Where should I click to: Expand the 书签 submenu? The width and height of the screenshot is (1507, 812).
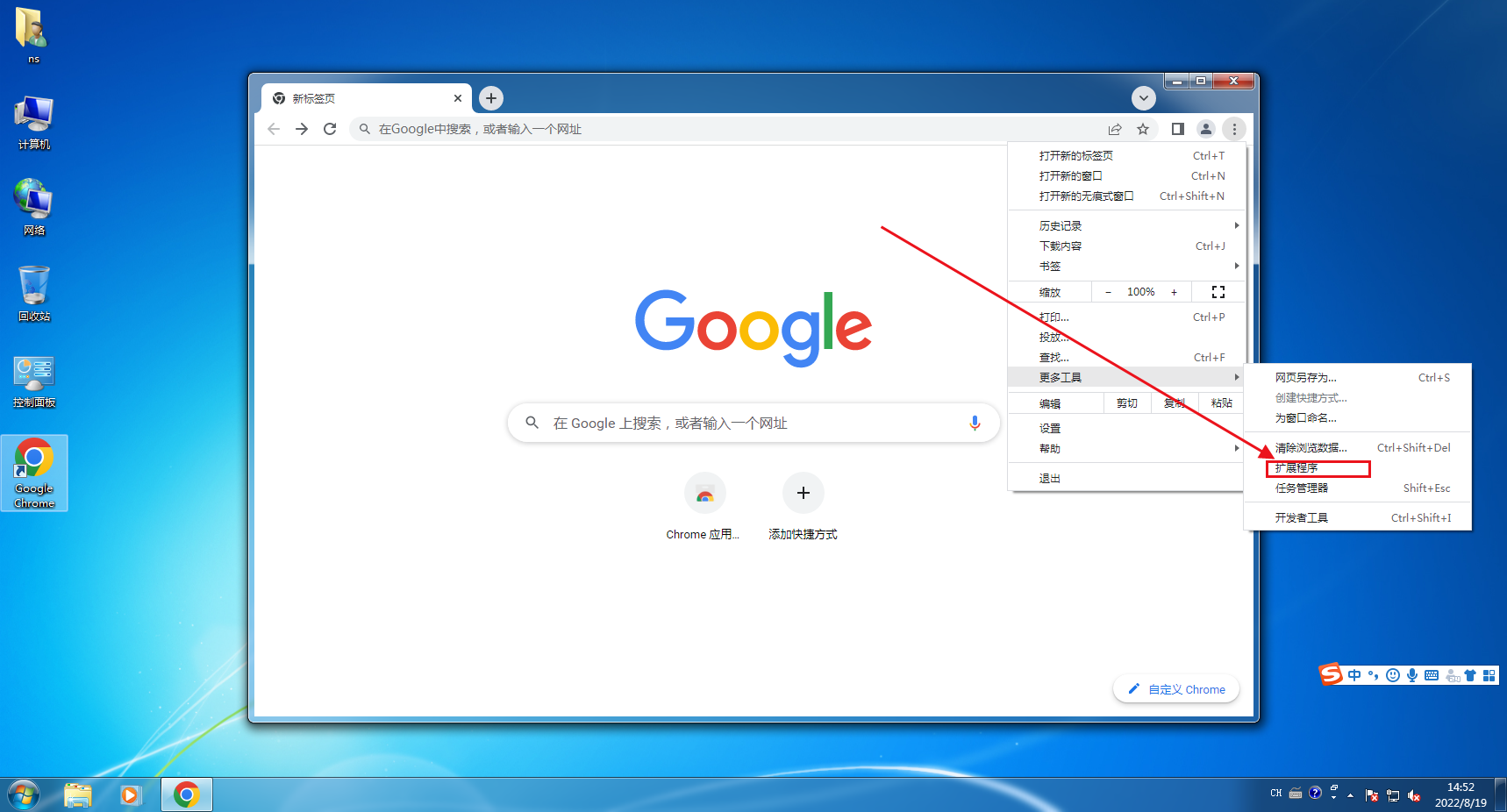tap(1127, 266)
